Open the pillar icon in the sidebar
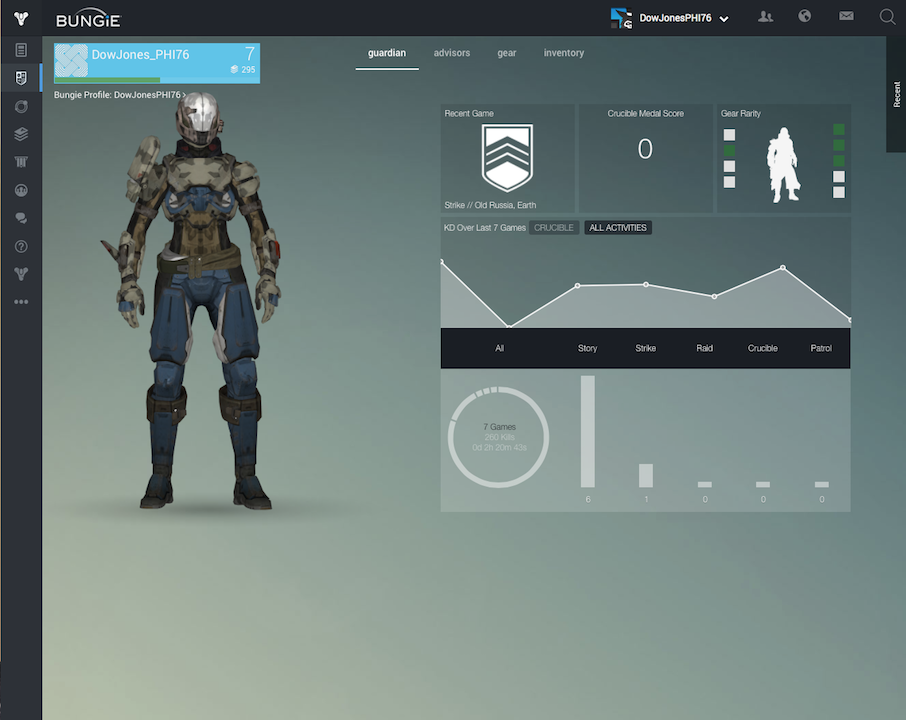906x720 pixels. point(21,162)
